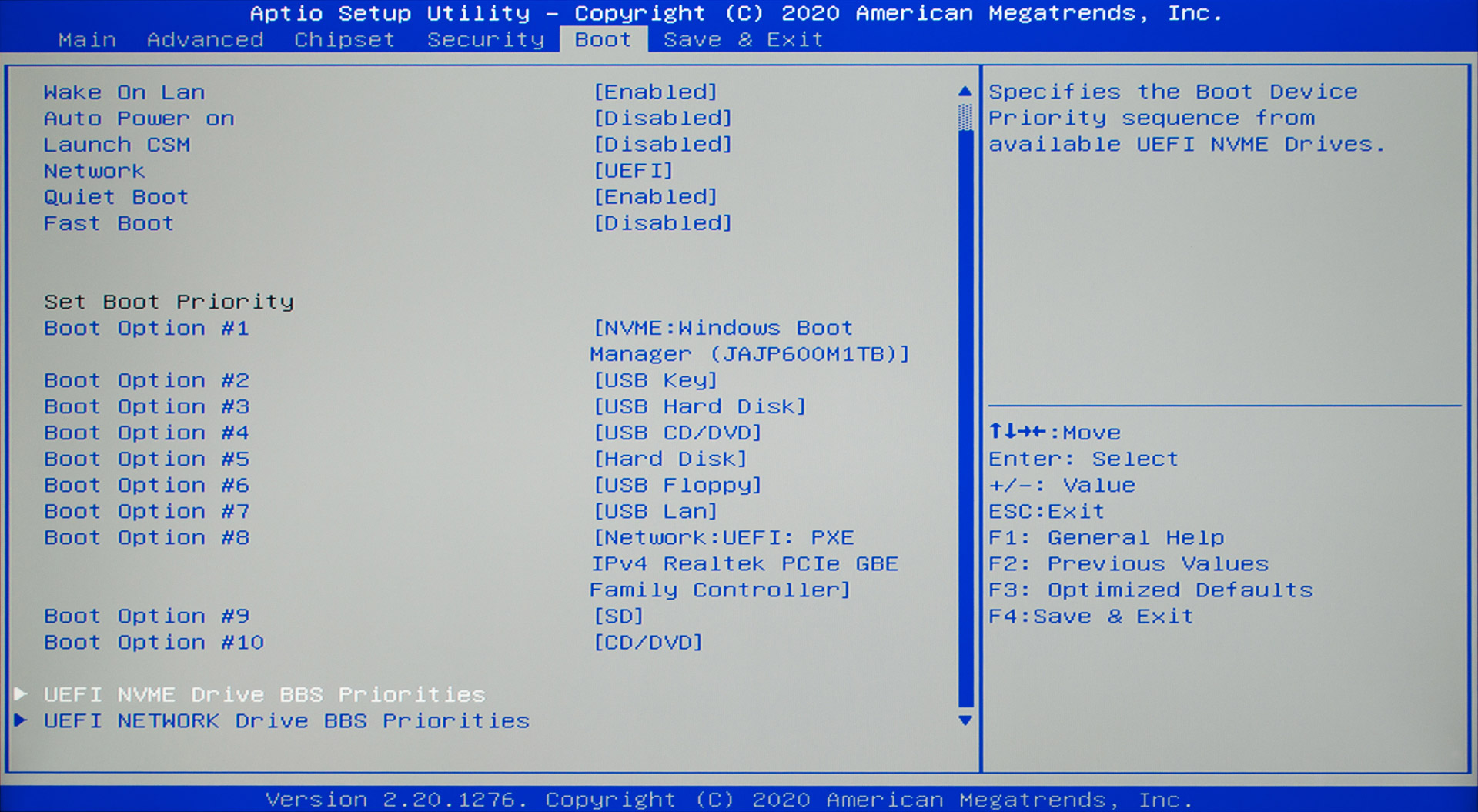Select the Boot Option #3 label
The image size is (1478, 812).
tap(146, 406)
